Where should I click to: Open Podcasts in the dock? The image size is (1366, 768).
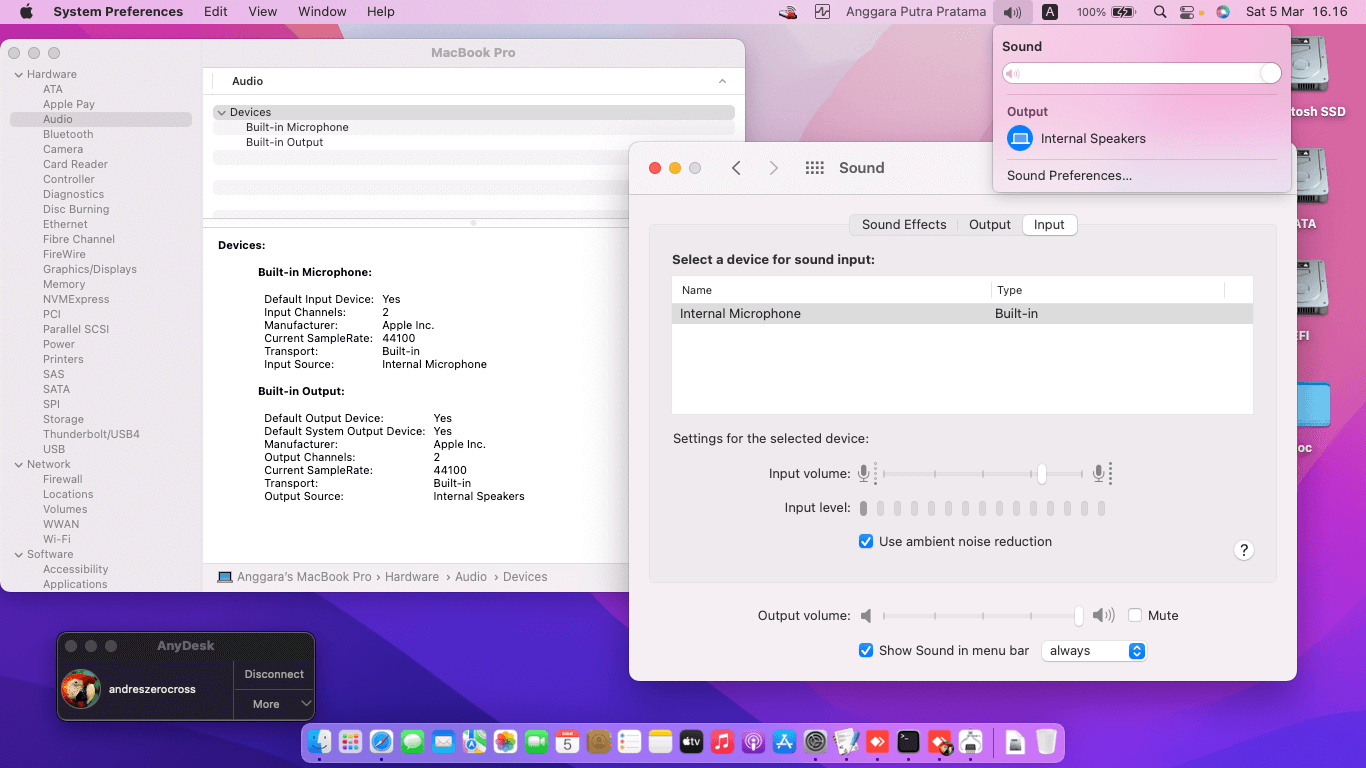point(753,742)
